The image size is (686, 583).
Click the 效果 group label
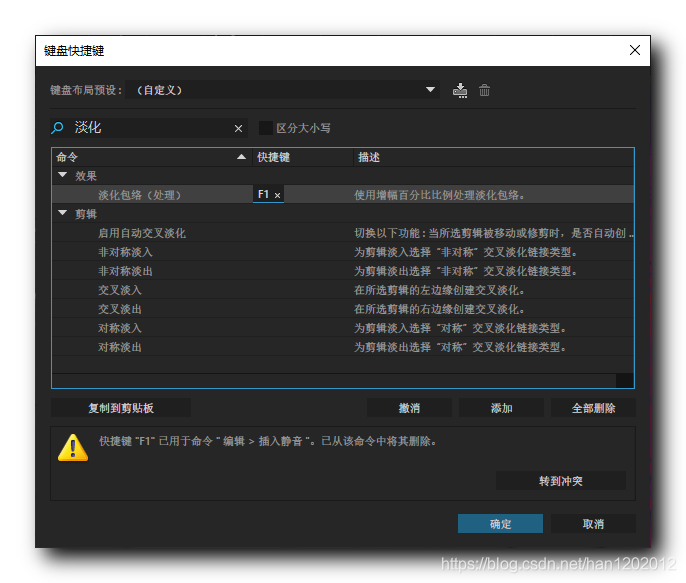pyautogui.click(x=86, y=176)
